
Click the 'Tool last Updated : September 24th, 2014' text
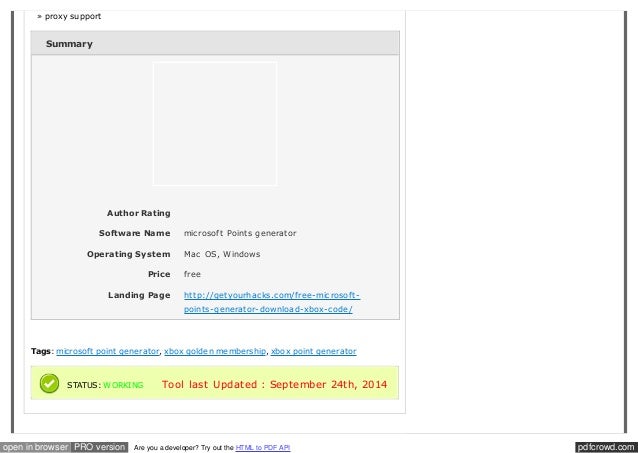click(x=274, y=384)
